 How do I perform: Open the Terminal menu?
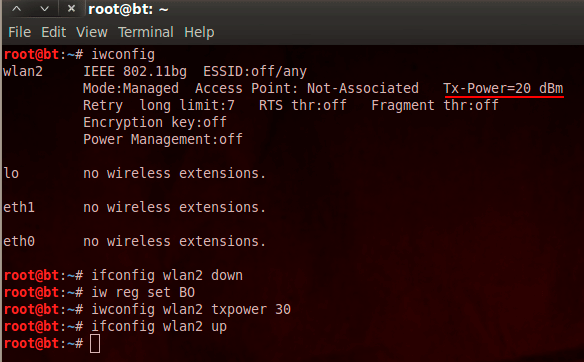(146, 32)
